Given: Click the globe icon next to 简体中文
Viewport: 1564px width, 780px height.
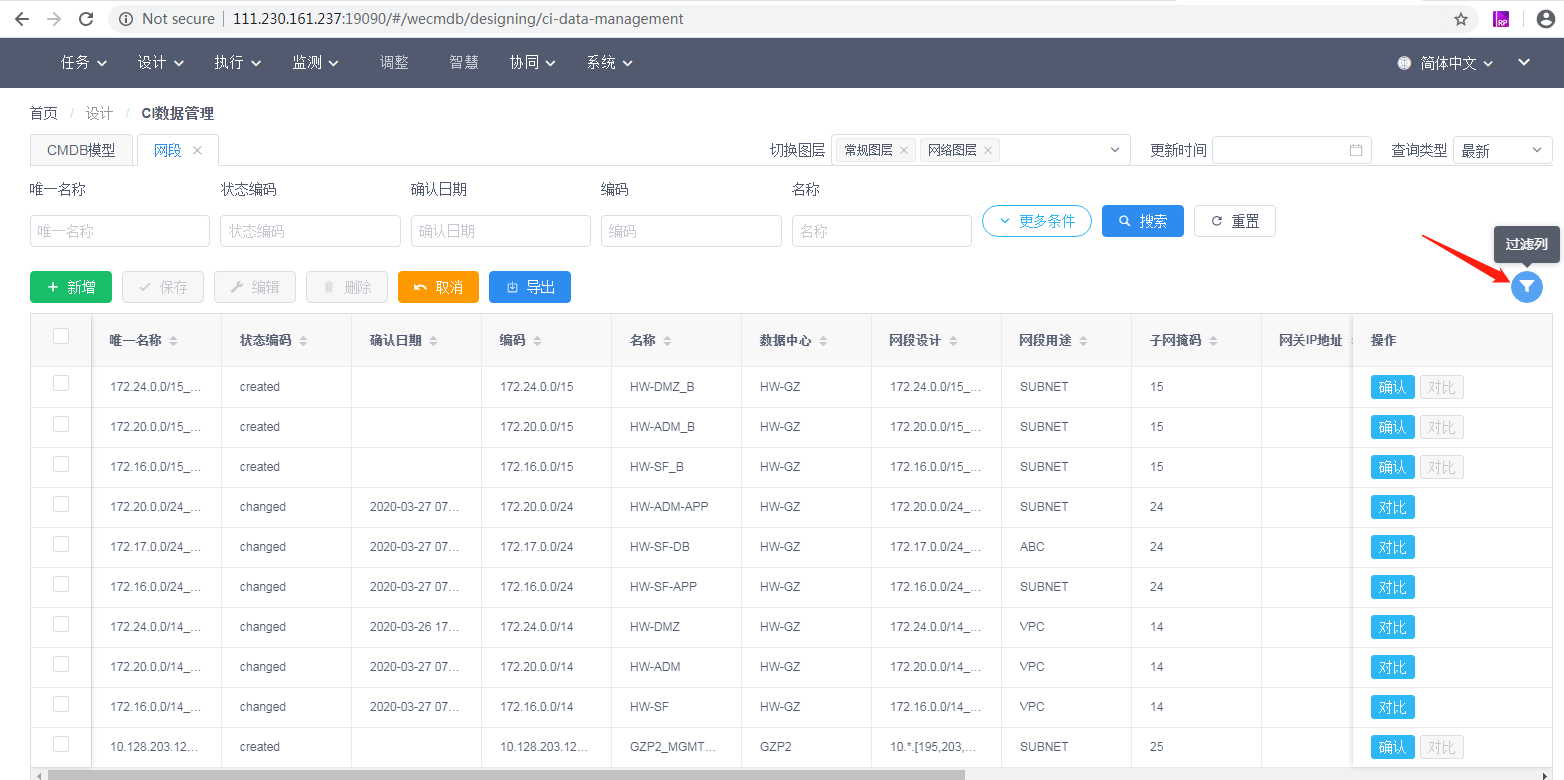Looking at the screenshot, I should 1402,62.
